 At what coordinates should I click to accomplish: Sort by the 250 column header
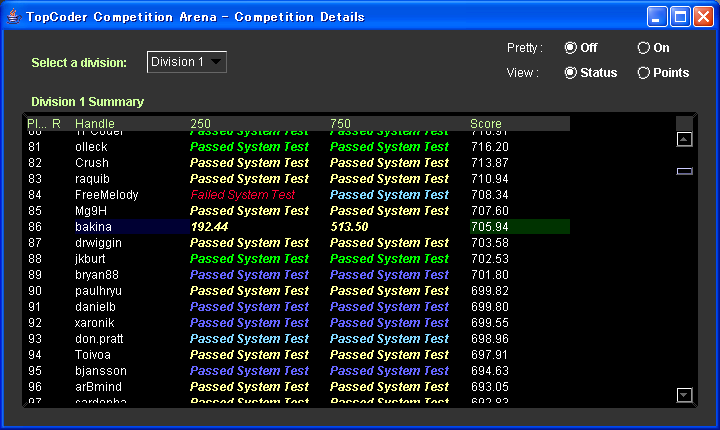click(x=200, y=124)
